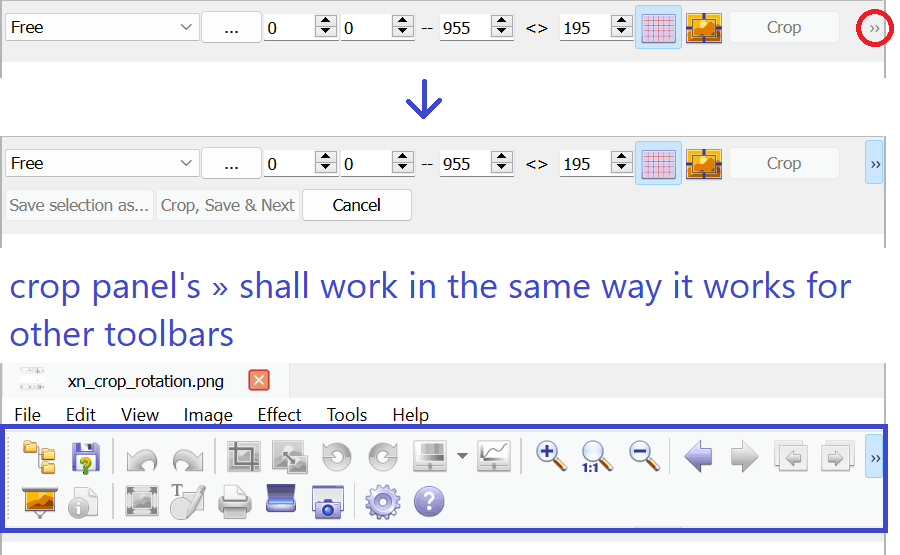
Task: Open the Effect menu
Action: (279, 414)
